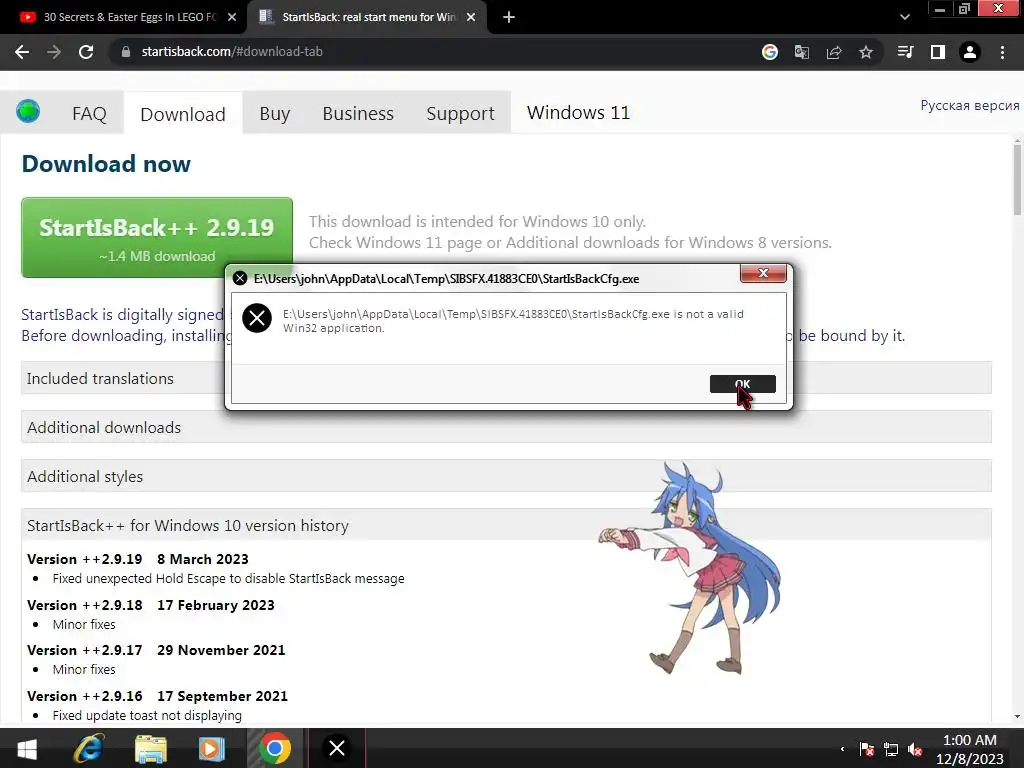The width and height of the screenshot is (1024, 768).
Task: Expand the Additional styles section
Action: tap(506, 476)
